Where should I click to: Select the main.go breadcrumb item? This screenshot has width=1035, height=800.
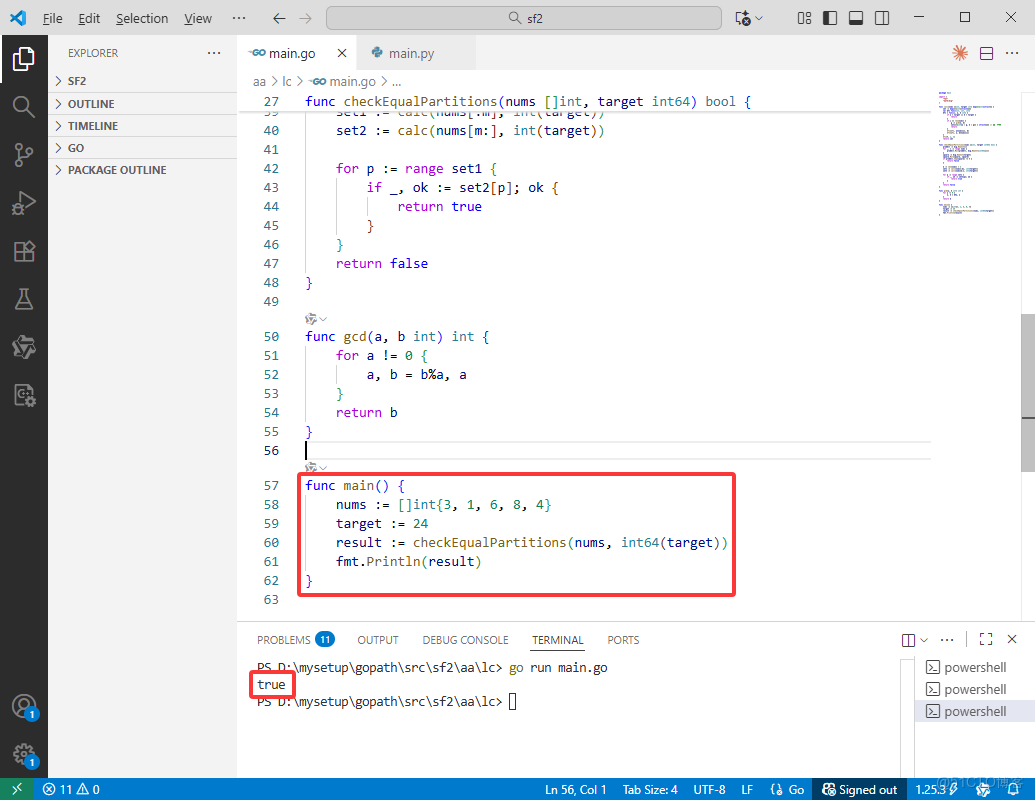(x=343, y=81)
